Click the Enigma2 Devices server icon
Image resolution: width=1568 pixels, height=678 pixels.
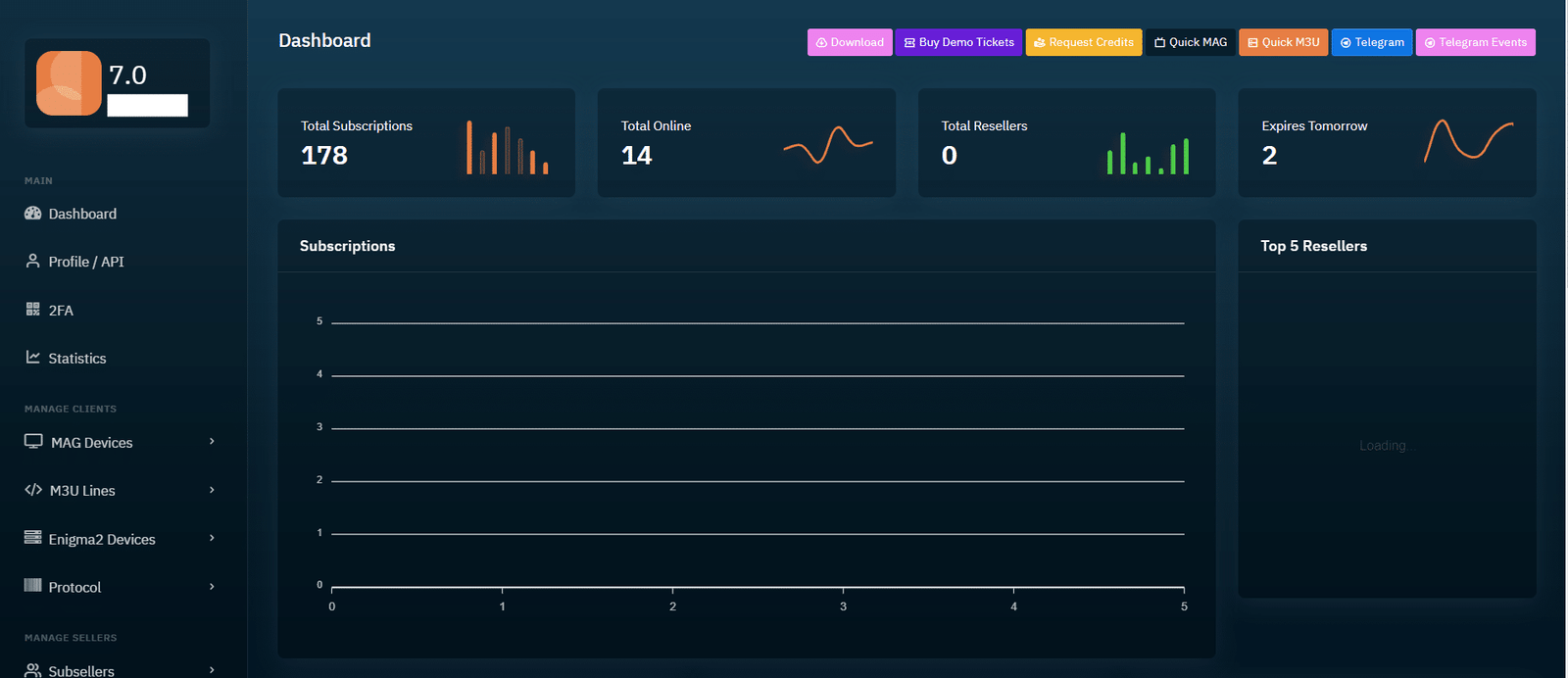tap(32, 538)
